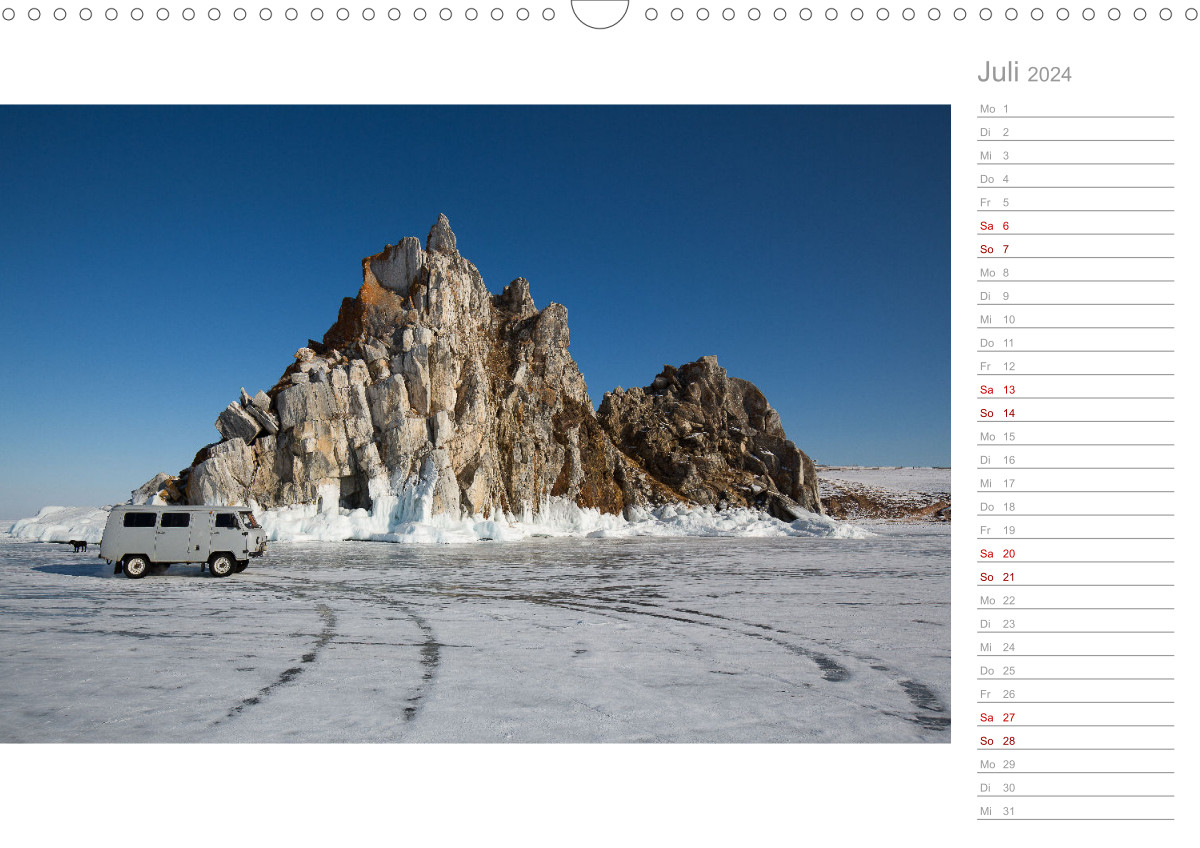This screenshot has width=1200, height=848.
Task: Select the So 14 date row
Action: pos(1075,411)
